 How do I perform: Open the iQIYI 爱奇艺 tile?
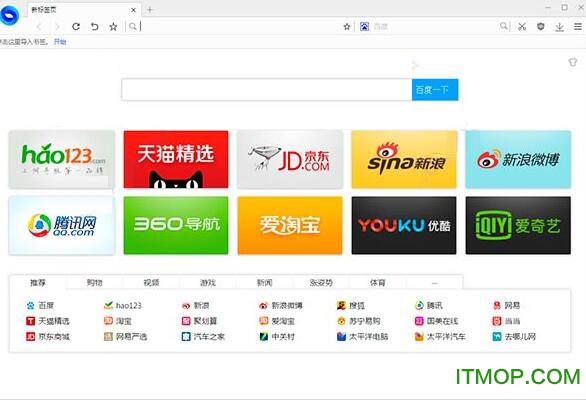(x=518, y=225)
